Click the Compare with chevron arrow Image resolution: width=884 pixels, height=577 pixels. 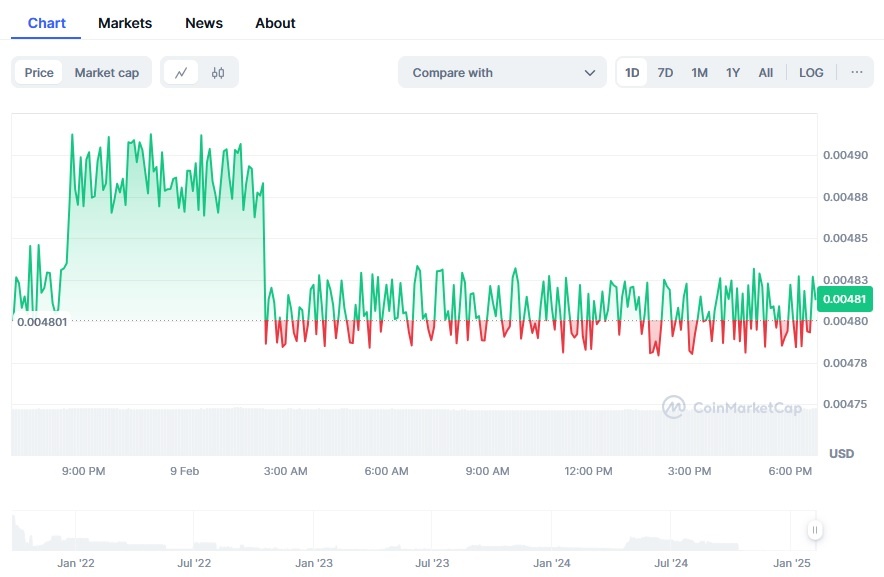(x=590, y=73)
